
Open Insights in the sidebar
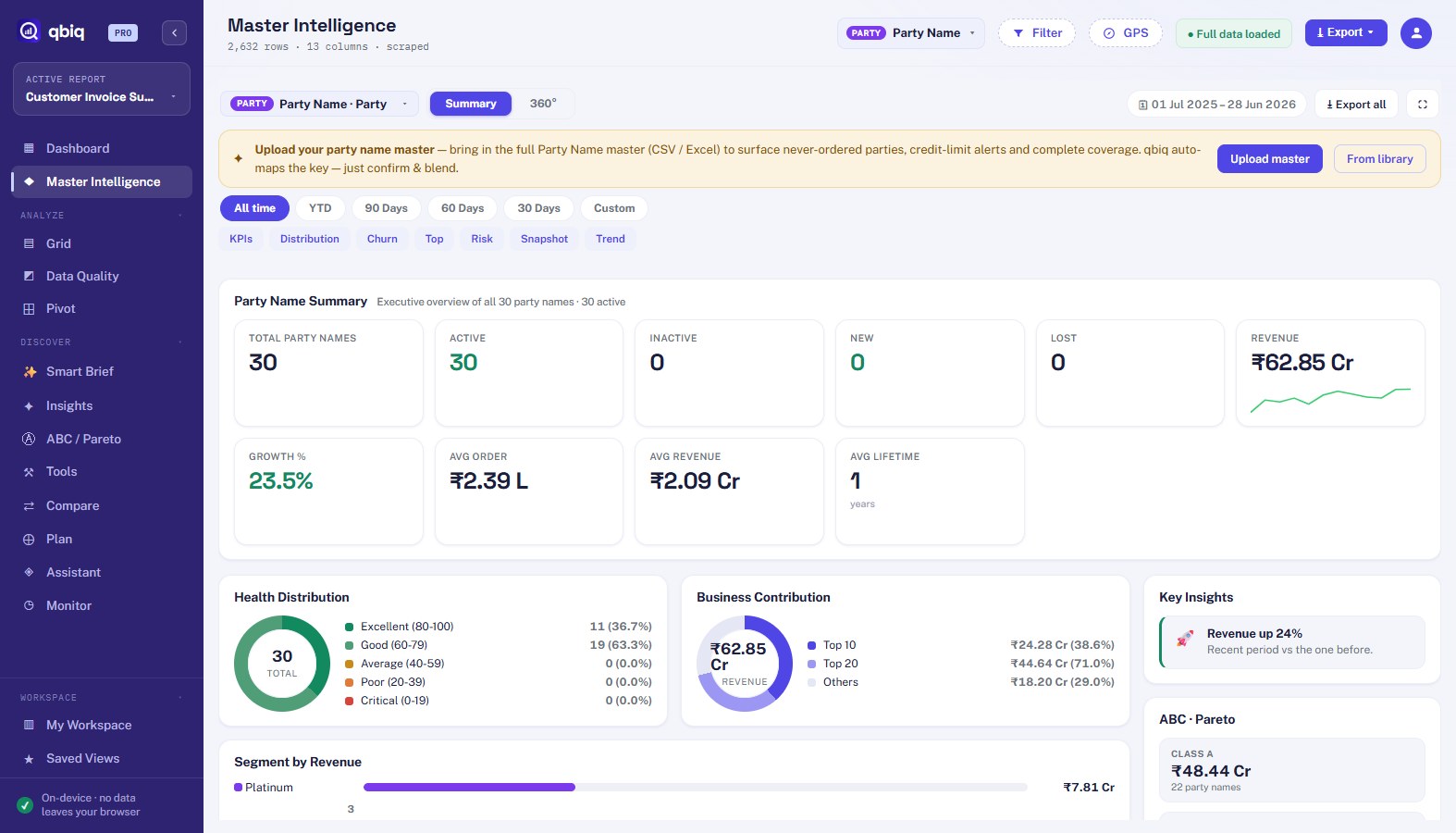(x=102, y=405)
